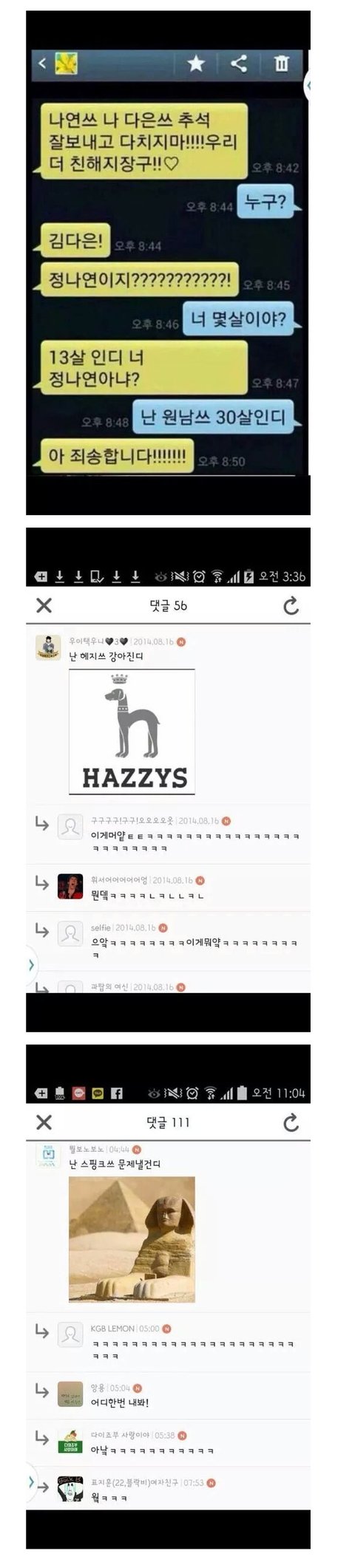355x1568 pixels.
Task: Tap the share icon in chat header
Action: click(x=239, y=64)
